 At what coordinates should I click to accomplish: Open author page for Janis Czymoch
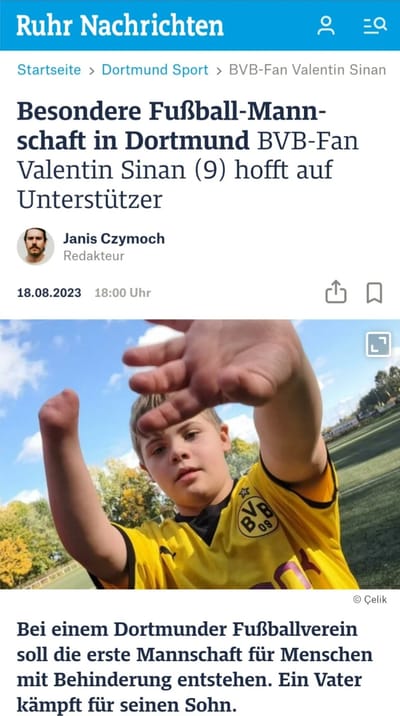tap(114, 238)
